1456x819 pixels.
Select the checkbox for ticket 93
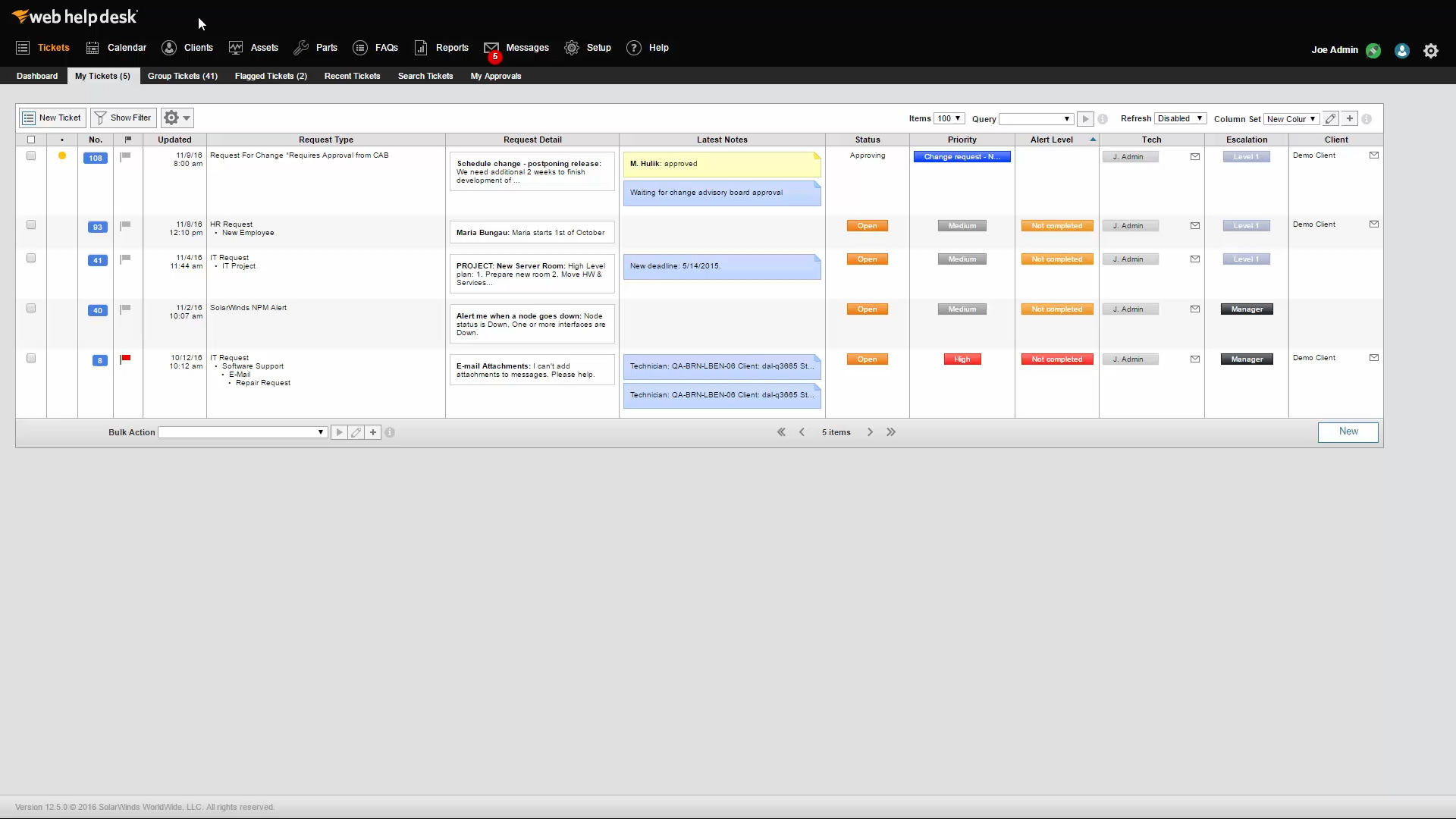[x=30, y=224]
